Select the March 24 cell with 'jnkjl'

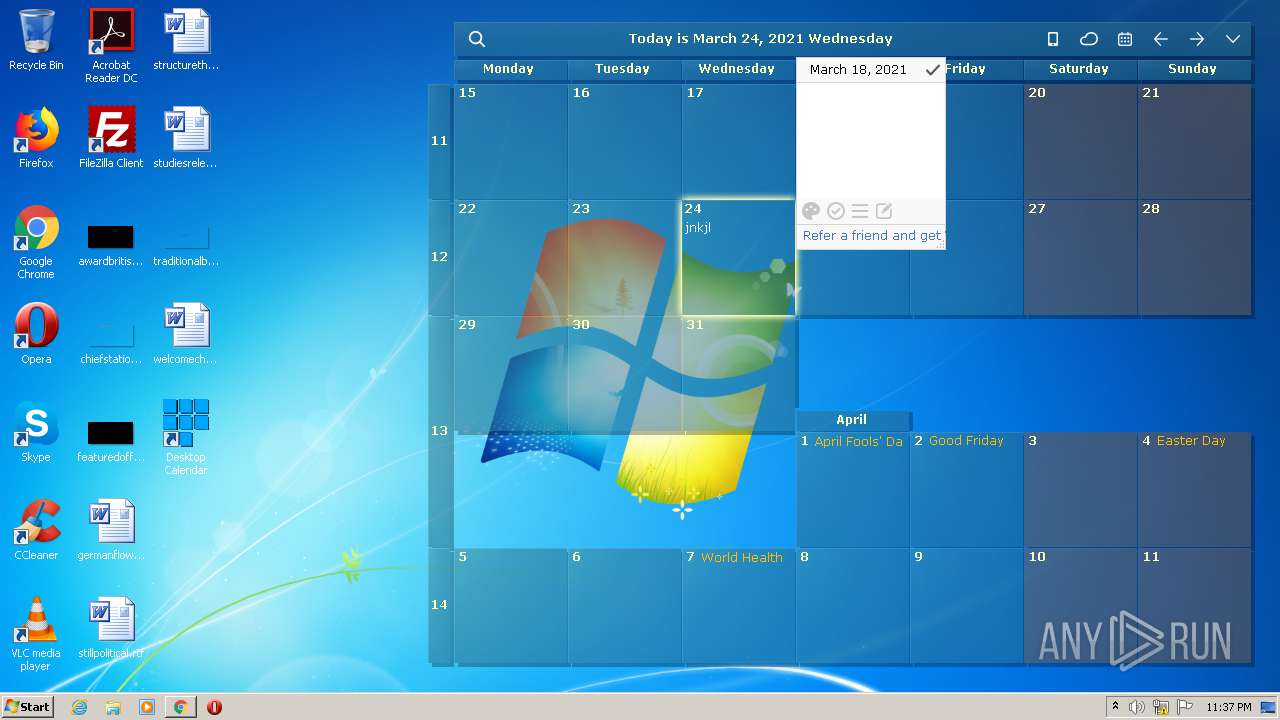tap(739, 258)
